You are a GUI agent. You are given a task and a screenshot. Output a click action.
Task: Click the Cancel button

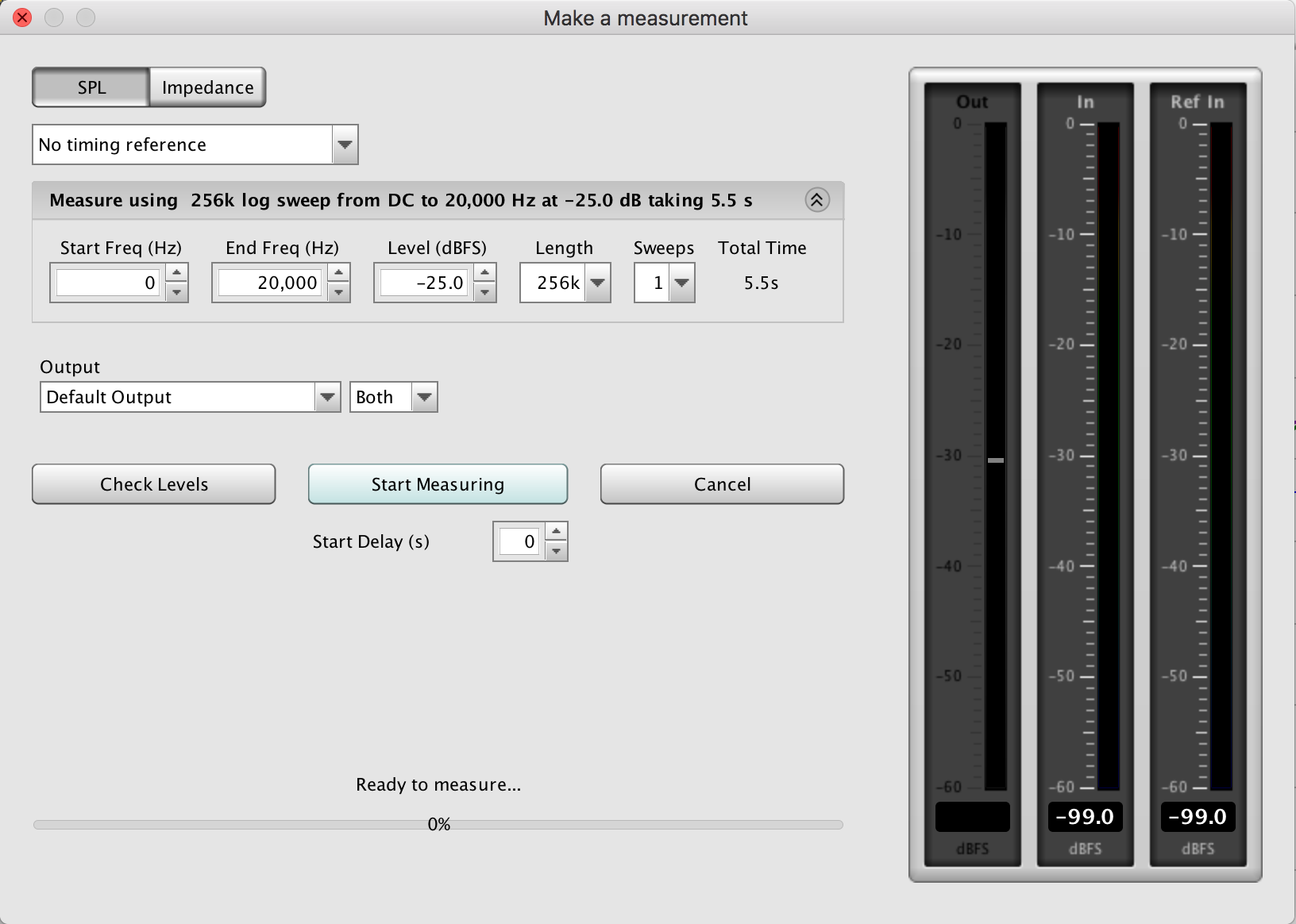pos(722,484)
